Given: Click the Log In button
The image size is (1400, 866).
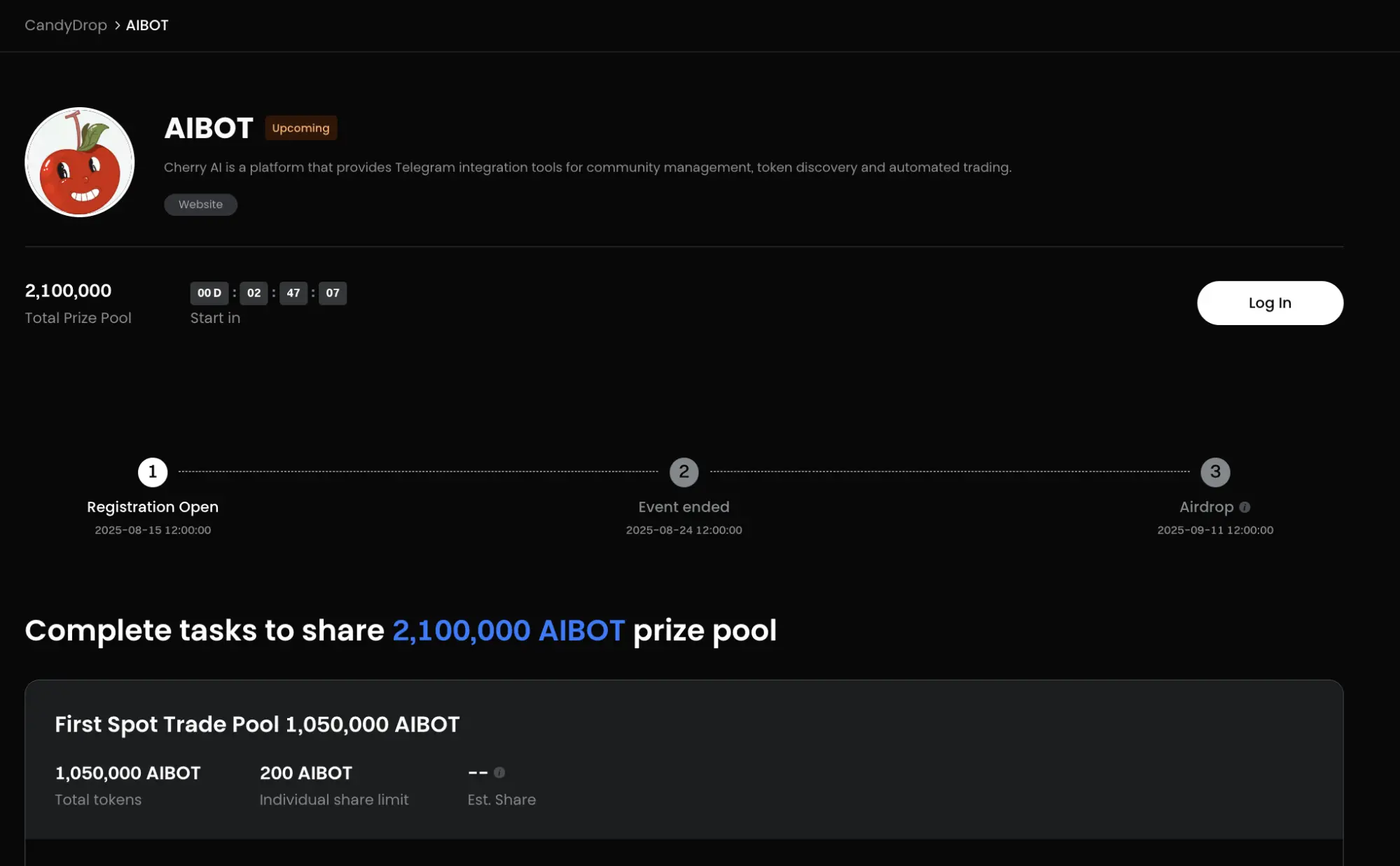Looking at the screenshot, I should coord(1270,303).
